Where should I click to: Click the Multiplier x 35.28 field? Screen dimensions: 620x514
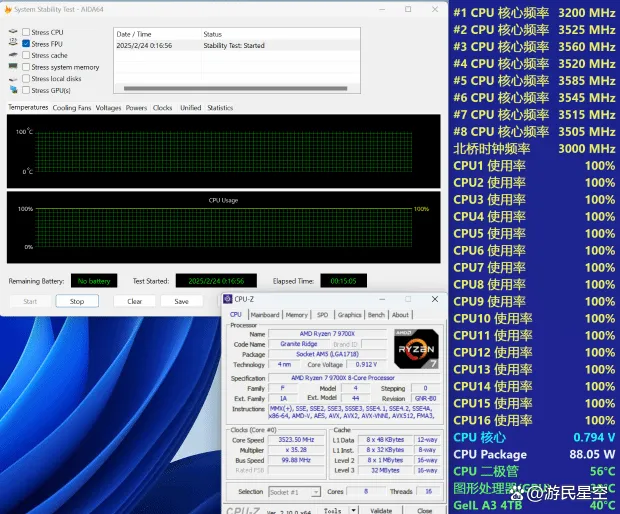click(296, 450)
